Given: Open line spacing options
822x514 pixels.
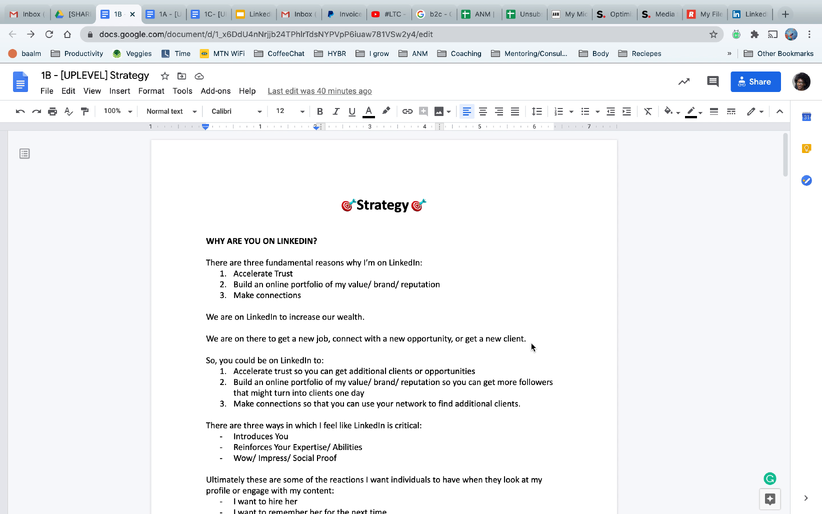Looking at the screenshot, I should (x=537, y=111).
